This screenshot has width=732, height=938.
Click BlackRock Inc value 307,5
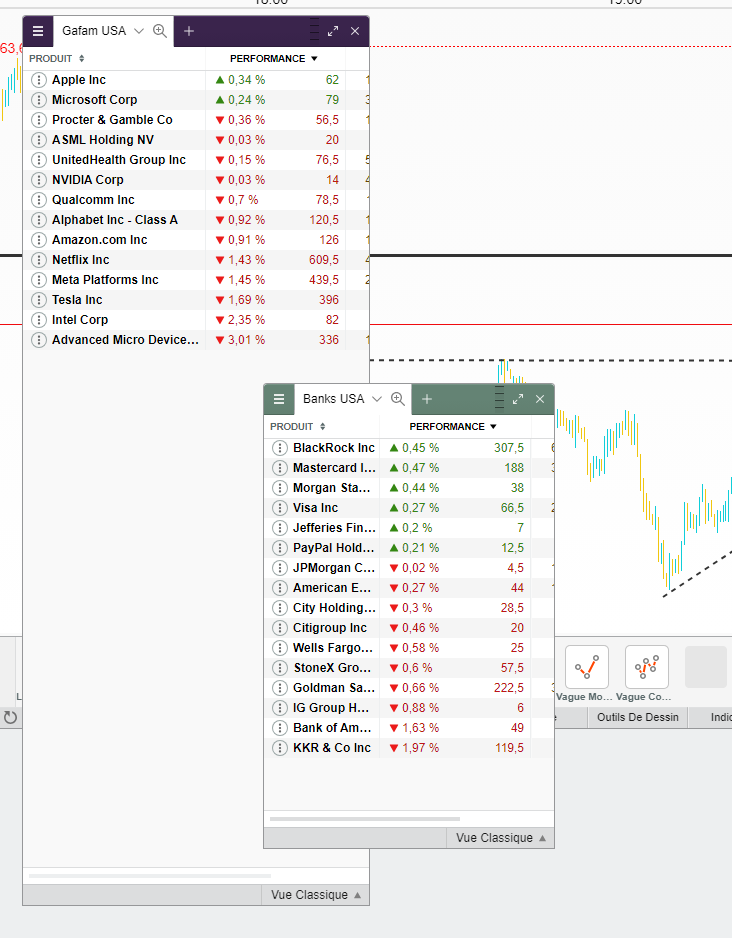(x=509, y=448)
